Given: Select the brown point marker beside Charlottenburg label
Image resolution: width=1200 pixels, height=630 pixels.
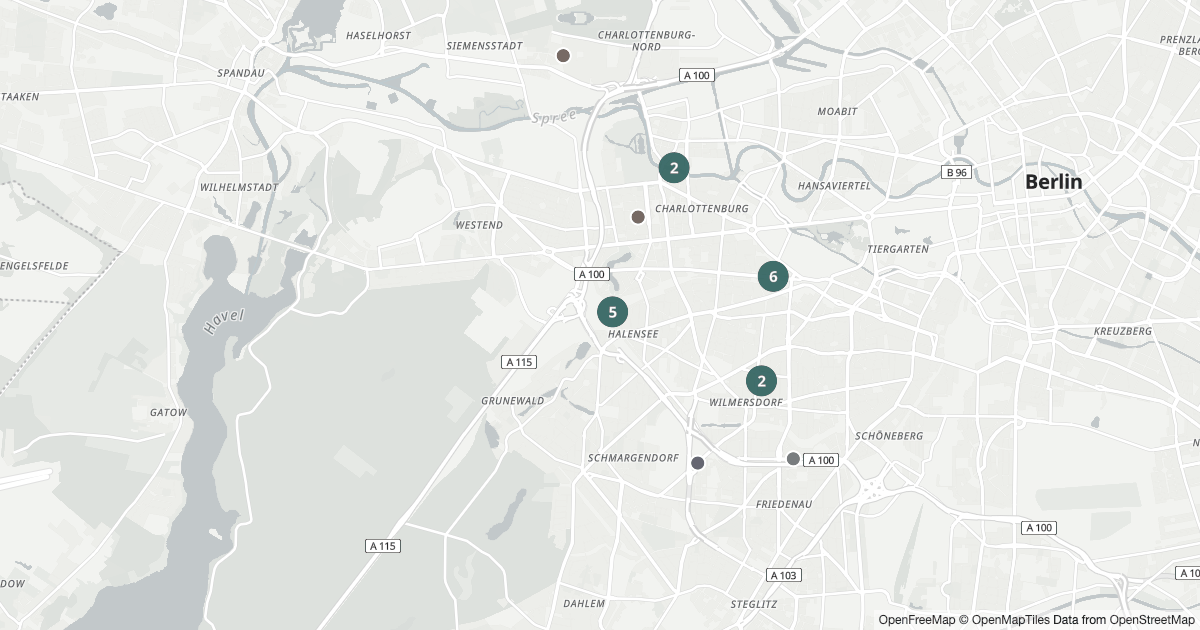Looking at the screenshot, I should coord(638,217).
